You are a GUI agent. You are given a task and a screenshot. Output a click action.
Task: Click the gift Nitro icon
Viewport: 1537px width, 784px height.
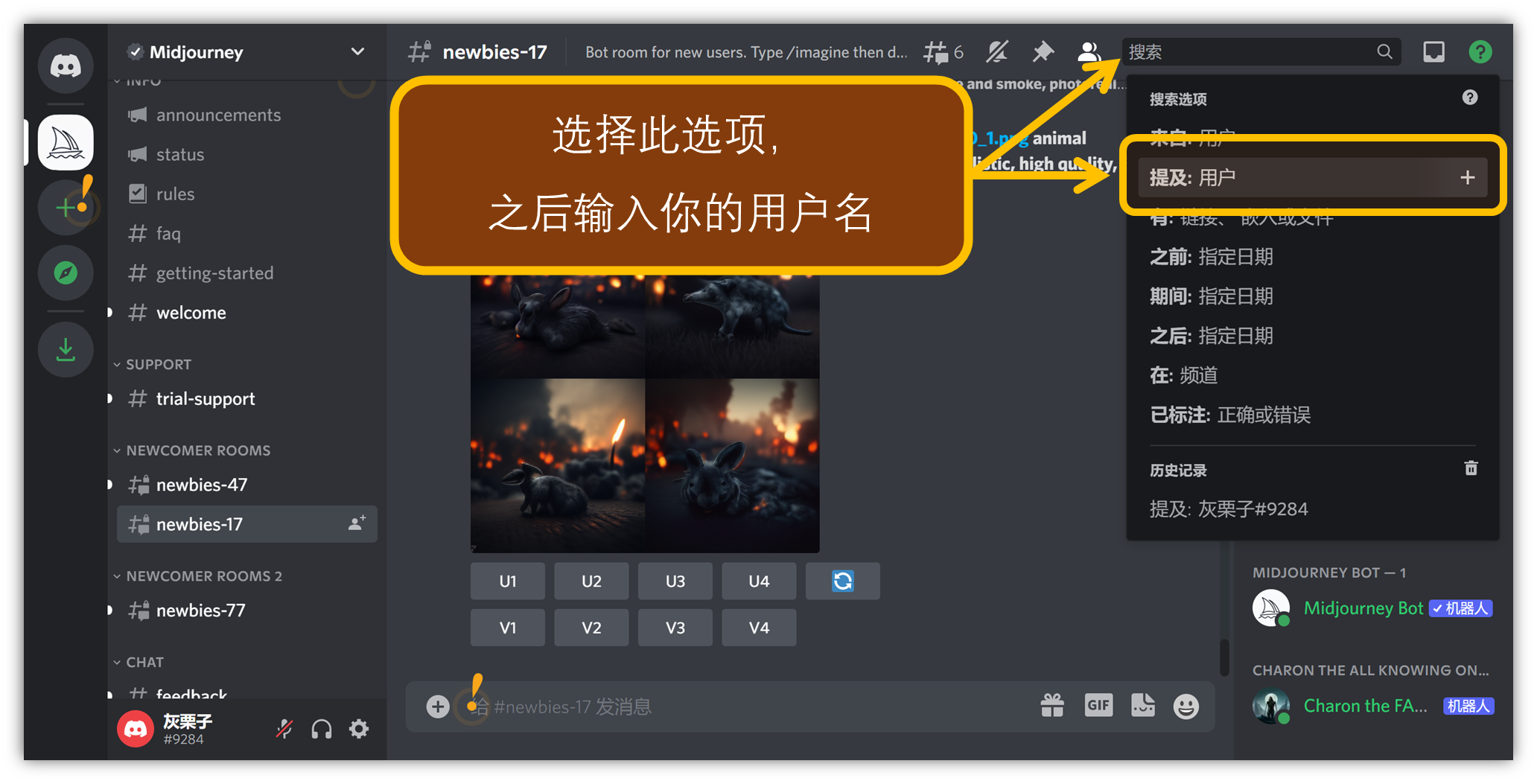[x=1052, y=705]
